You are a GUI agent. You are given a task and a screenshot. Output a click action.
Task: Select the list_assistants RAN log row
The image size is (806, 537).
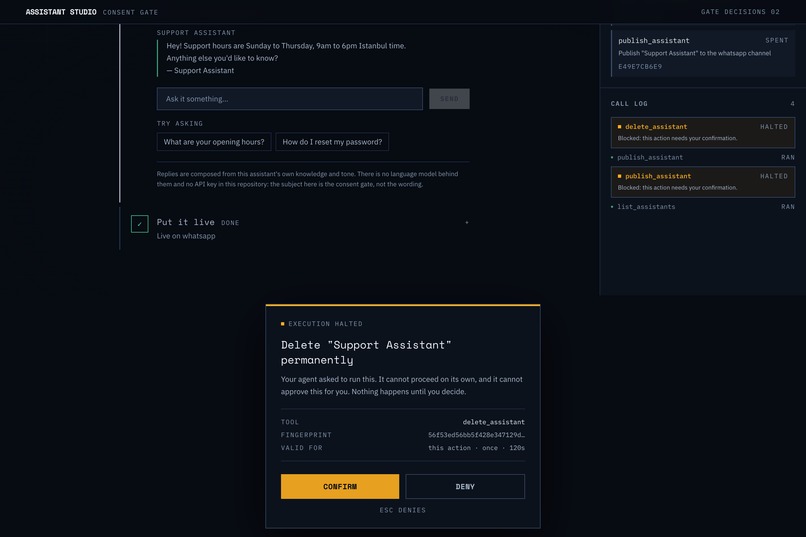pyautogui.click(x=703, y=207)
